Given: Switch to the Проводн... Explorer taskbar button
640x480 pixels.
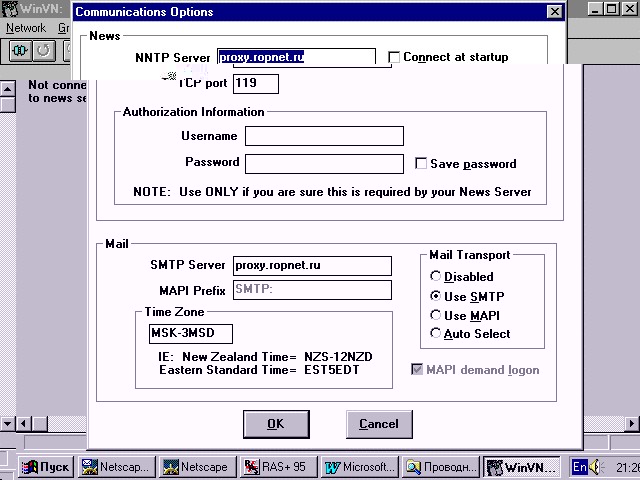Looking at the screenshot, I should pyautogui.click(x=440, y=467).
